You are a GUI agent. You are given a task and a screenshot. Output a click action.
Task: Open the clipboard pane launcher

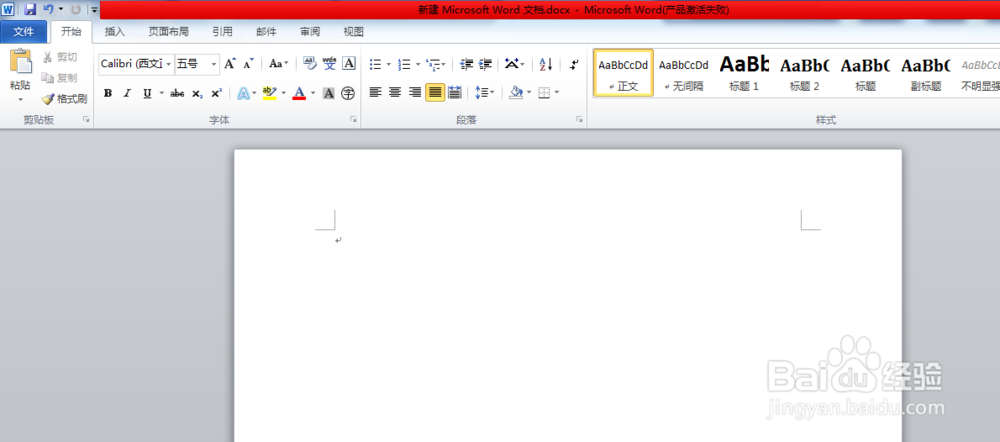pyautogui.click(x=86, y=119)
